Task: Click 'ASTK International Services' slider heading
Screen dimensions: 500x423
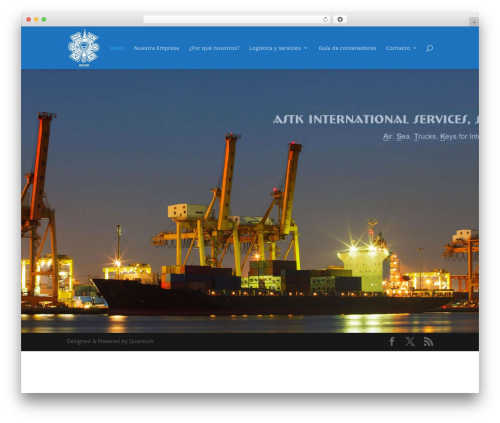Action: click(x=376, y=119)
